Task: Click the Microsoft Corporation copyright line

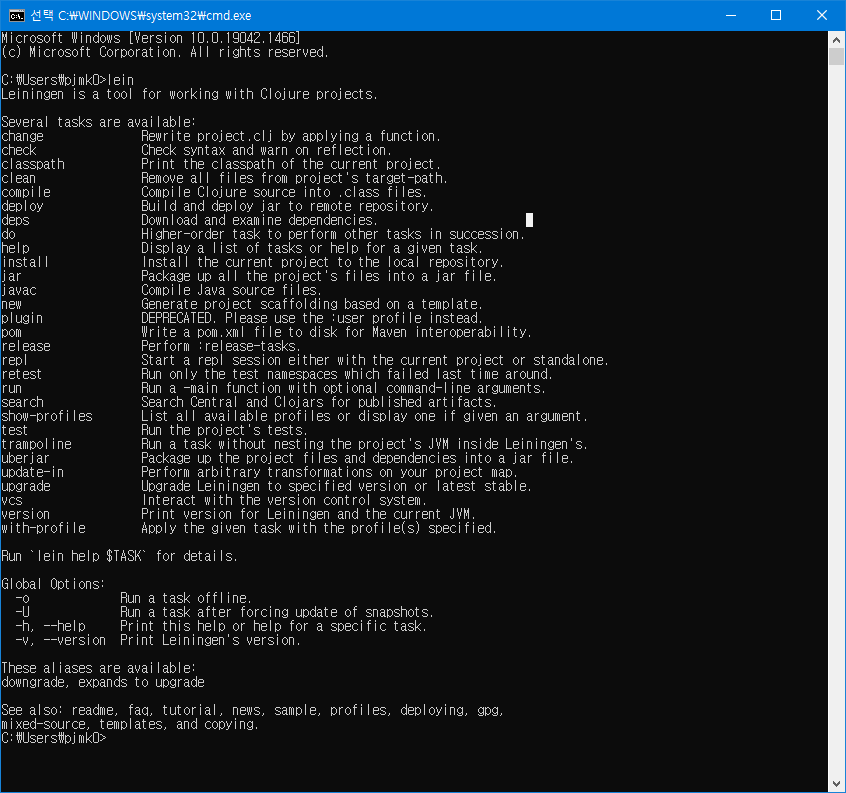Action: pos(165,52)
